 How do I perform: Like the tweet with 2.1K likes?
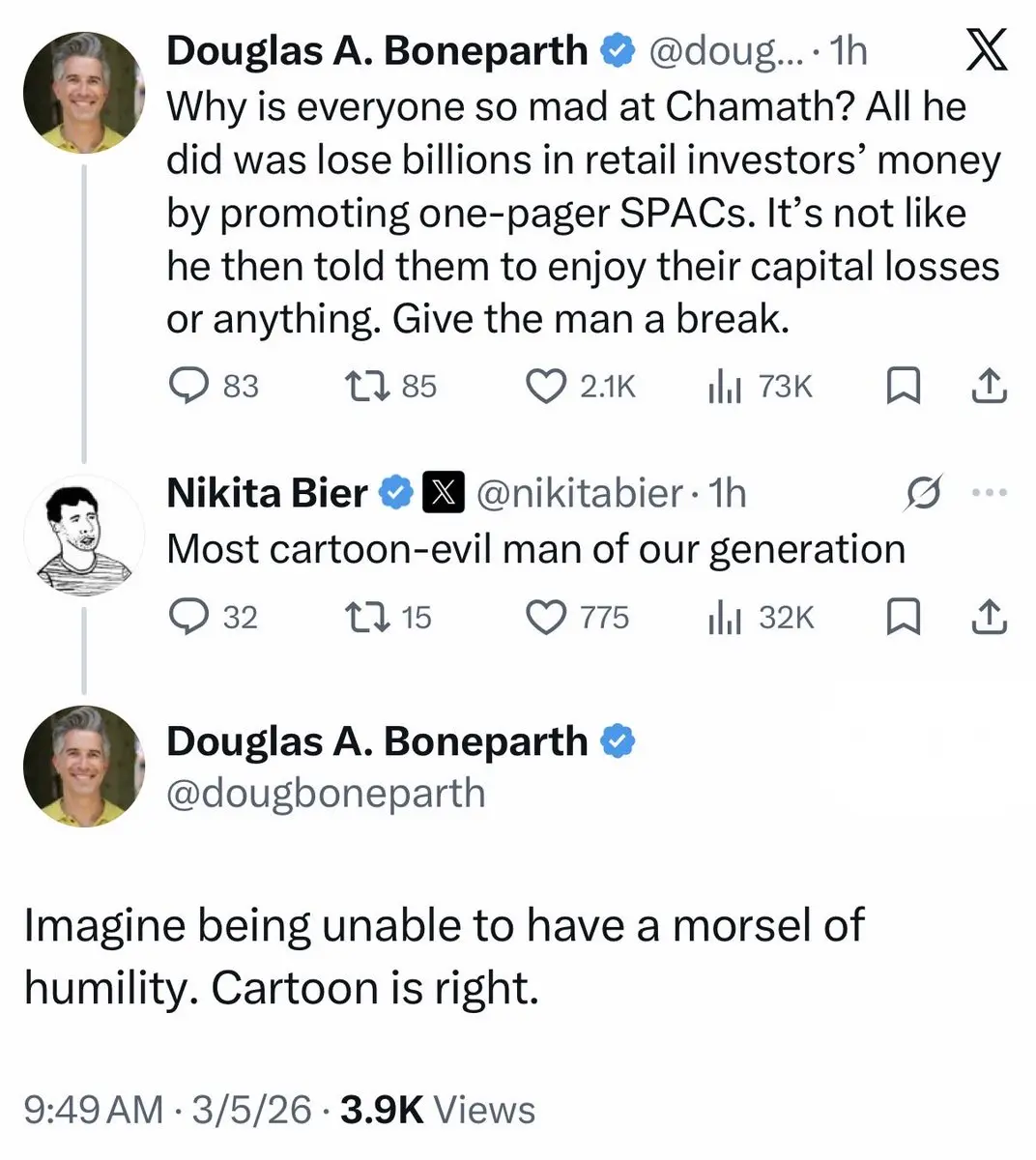pyautogui.click(x=546, y=387)
